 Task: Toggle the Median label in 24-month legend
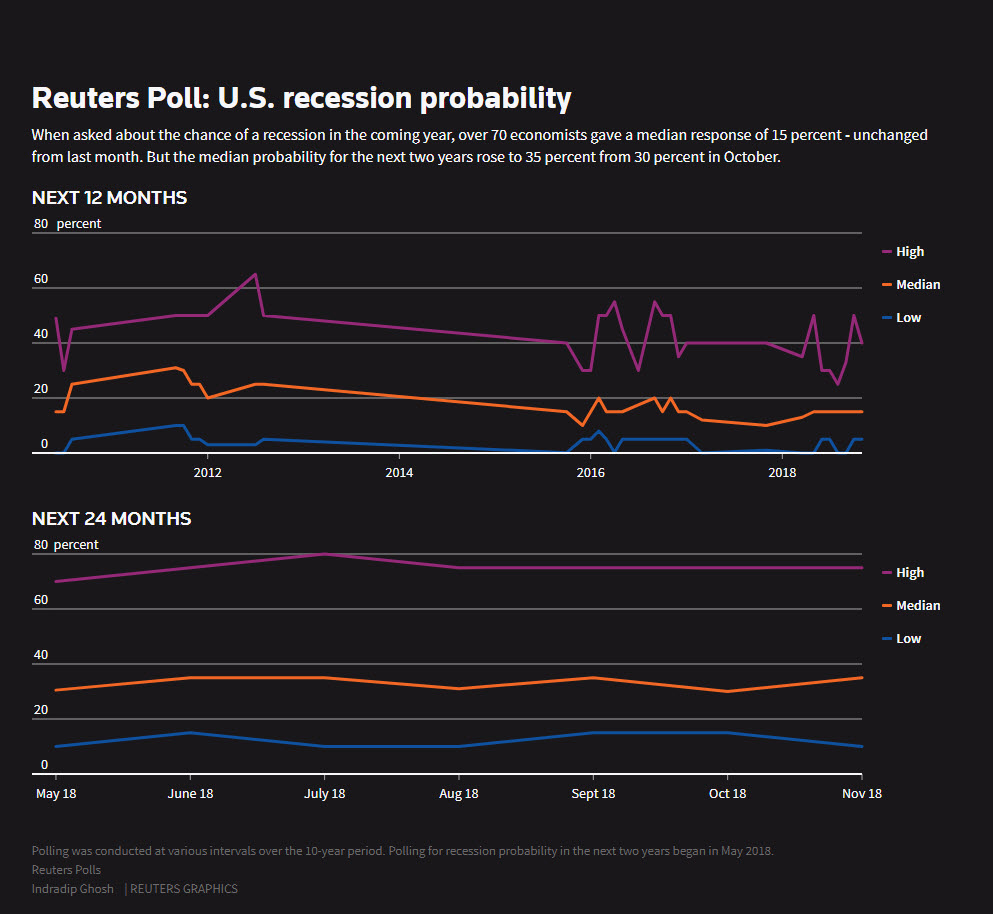click(x=918, y=606)
